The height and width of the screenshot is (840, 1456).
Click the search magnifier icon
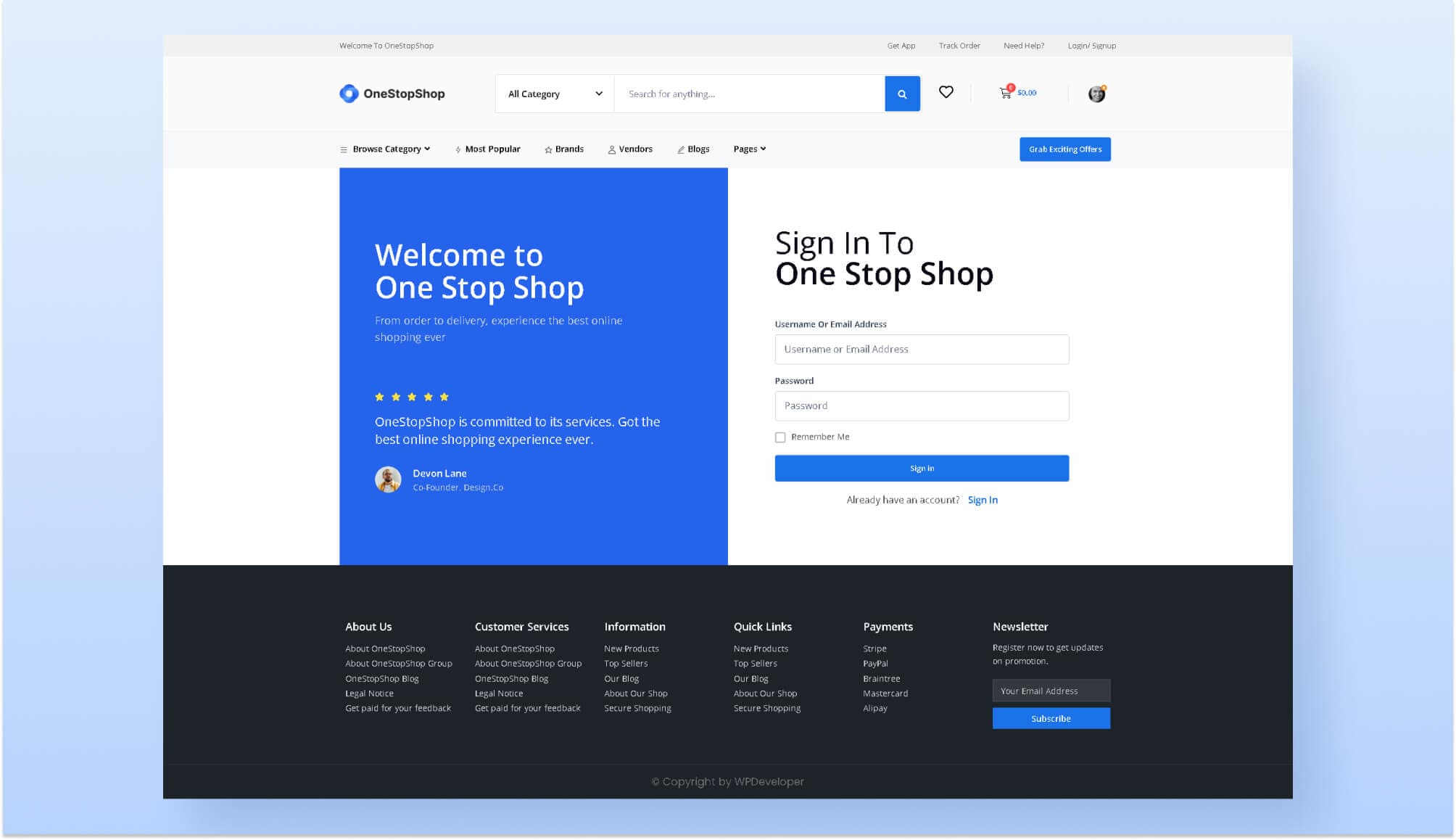(902, 93)
